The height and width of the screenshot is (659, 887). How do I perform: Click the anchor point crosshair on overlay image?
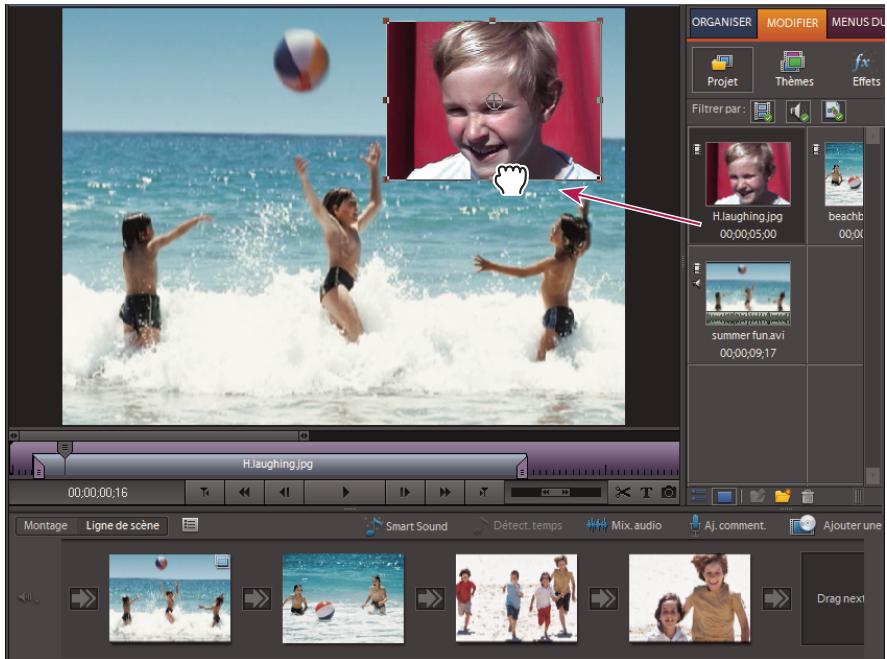coord(494,101)
